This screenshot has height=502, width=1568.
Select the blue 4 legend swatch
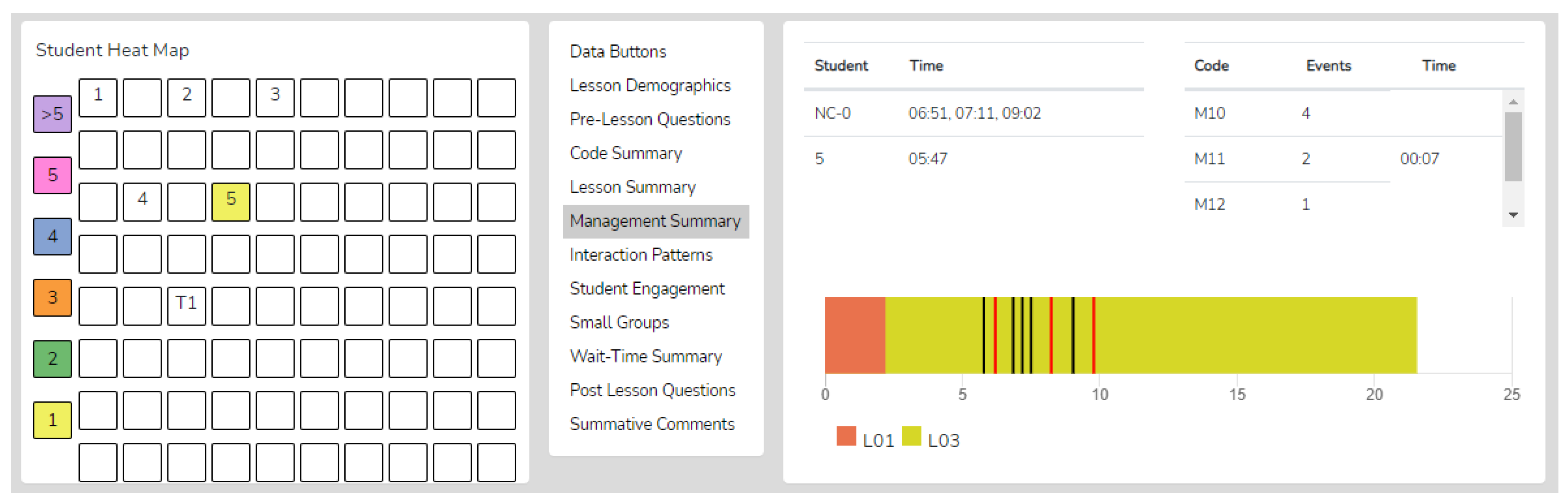(x=52, y=236)
